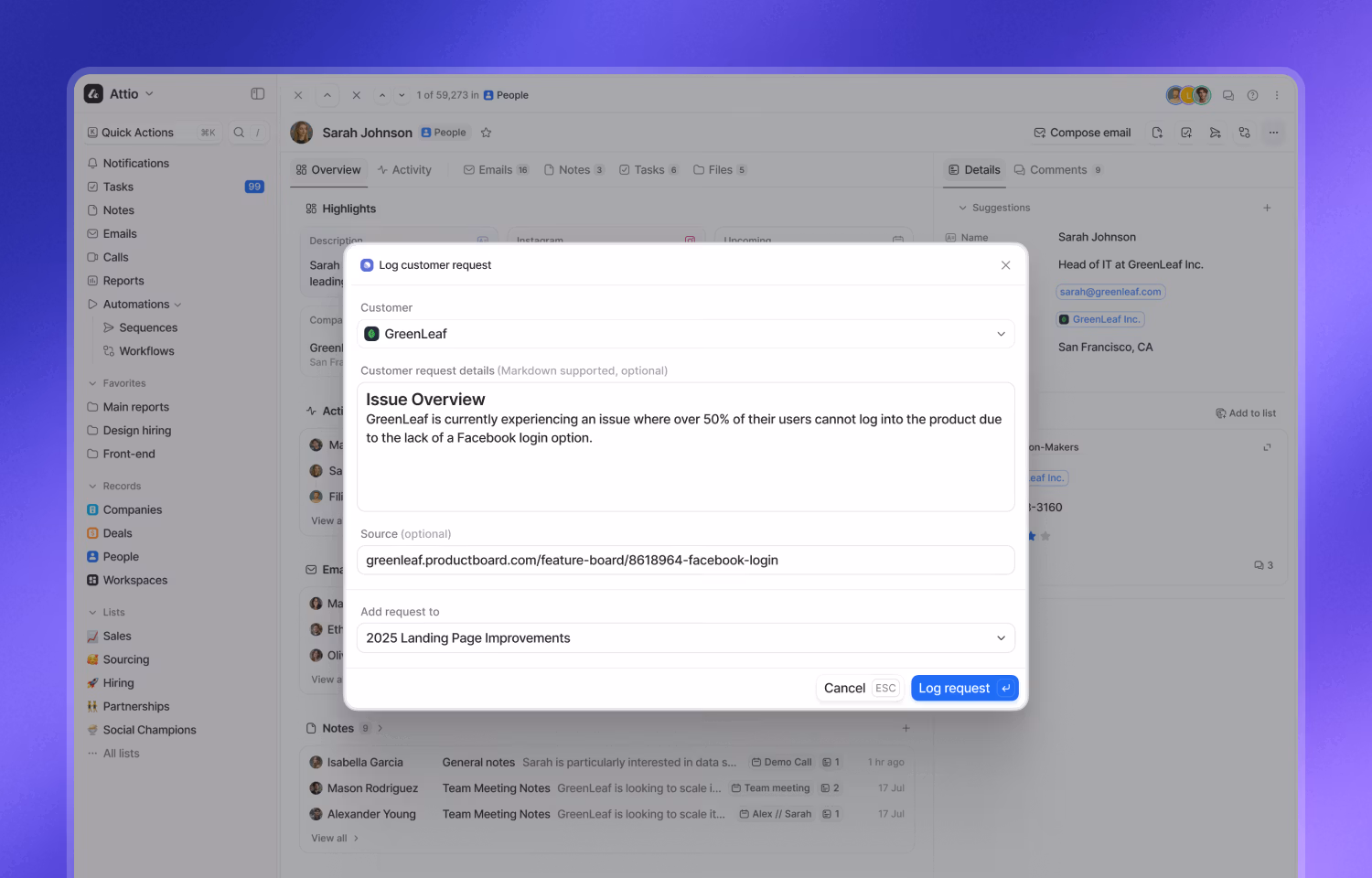Switch to the Emails tab
Viewport: 1372px width, 878px height.
pos(496,170)
